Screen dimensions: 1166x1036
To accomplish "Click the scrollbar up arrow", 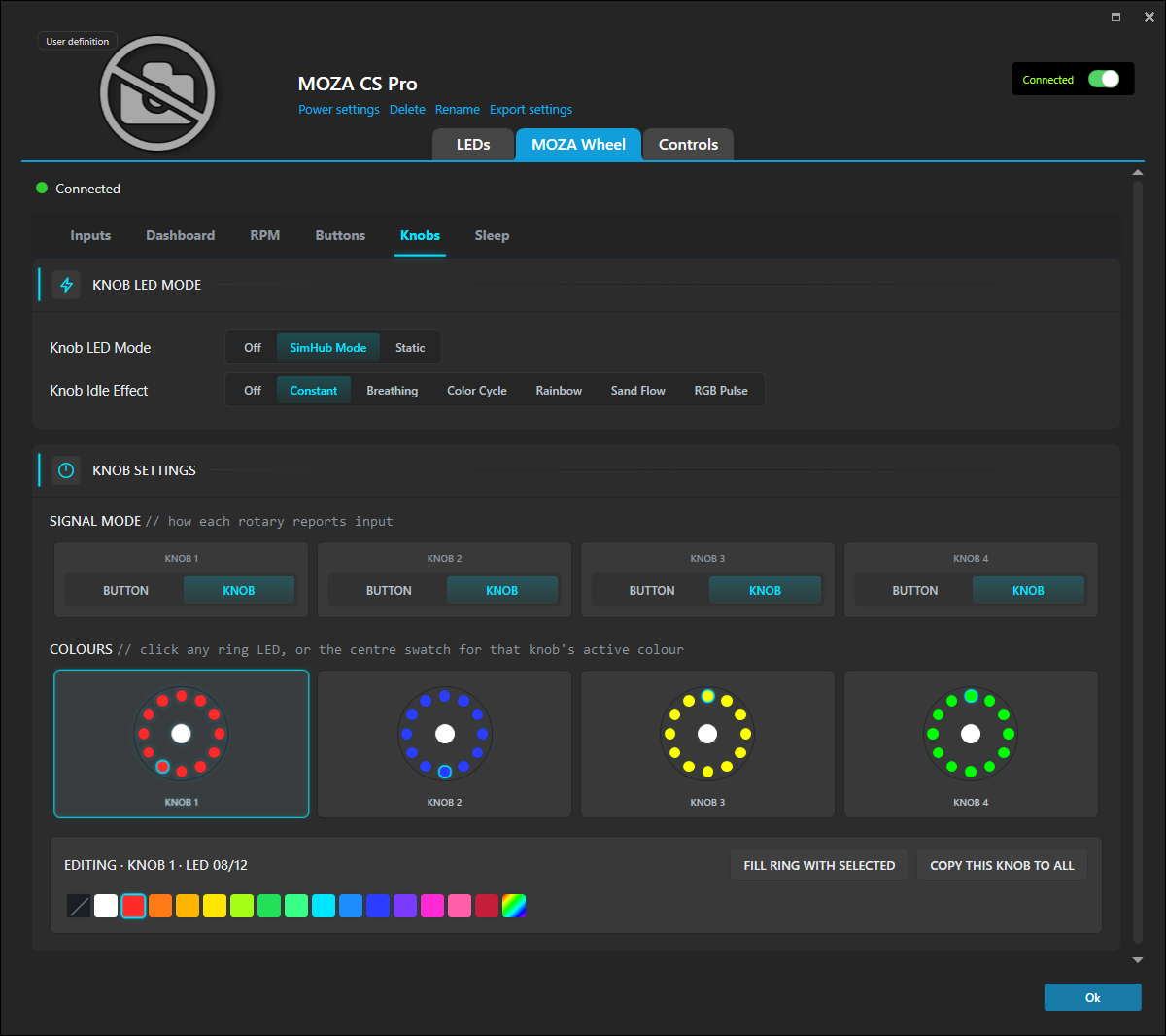I will (1138, 173).
